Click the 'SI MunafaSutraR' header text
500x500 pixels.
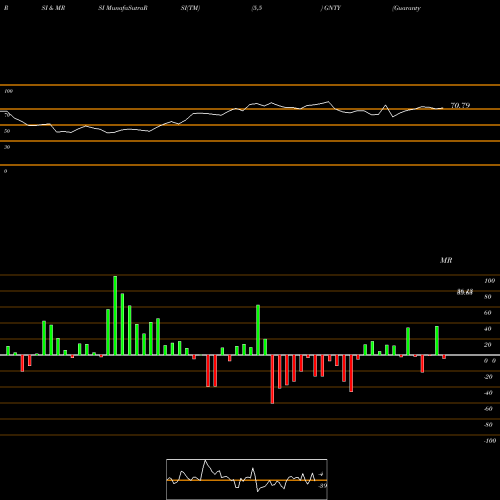click(123, 8)
